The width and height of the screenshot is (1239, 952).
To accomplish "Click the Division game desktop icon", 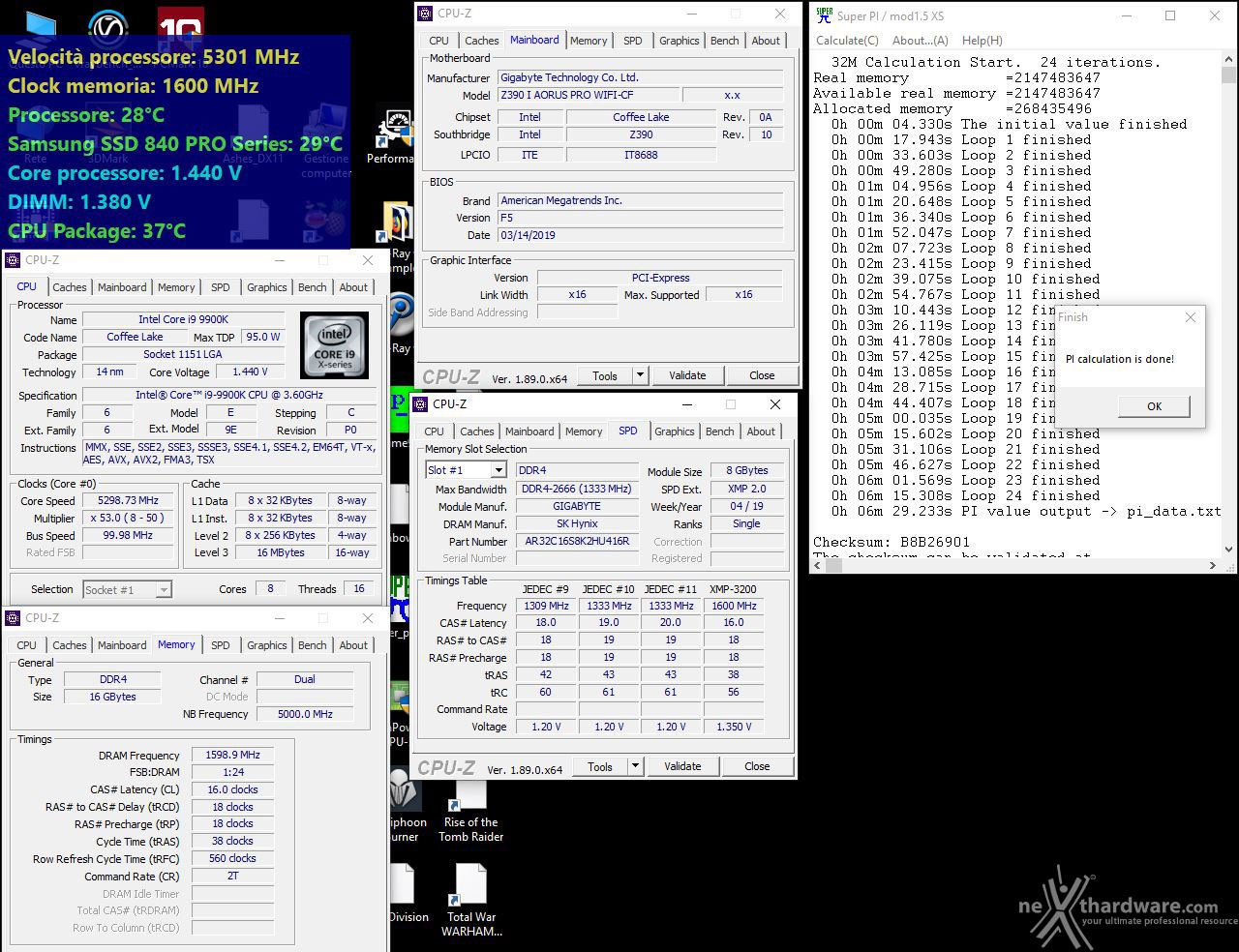I will click(x=408, y=894).
